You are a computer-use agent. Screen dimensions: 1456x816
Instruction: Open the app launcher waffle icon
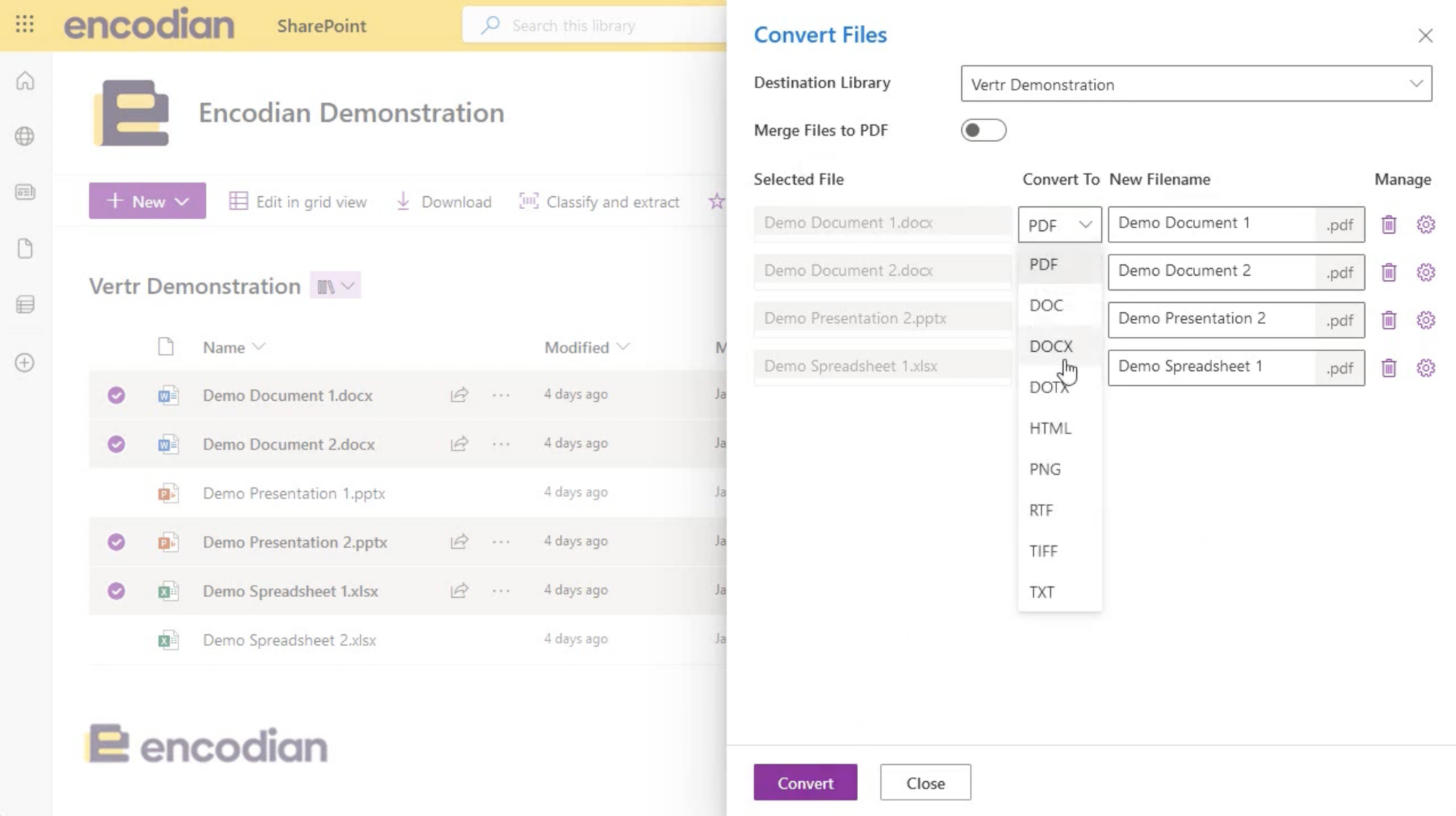[x=25, y=25]
